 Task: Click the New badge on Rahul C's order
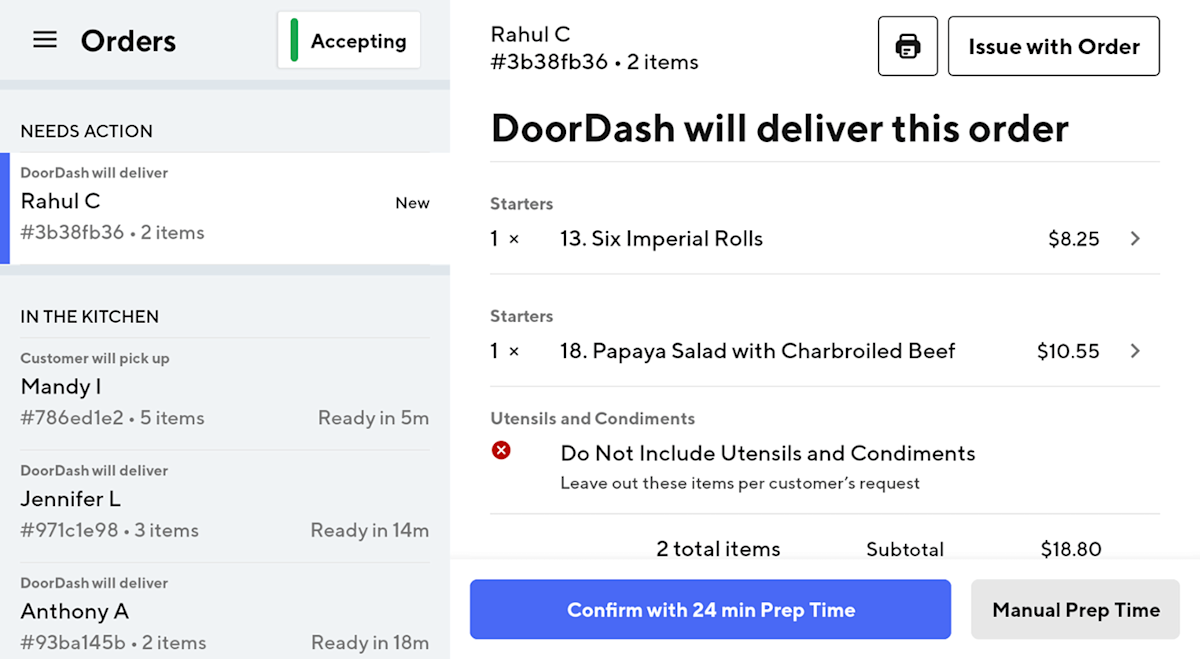point(412,202)
